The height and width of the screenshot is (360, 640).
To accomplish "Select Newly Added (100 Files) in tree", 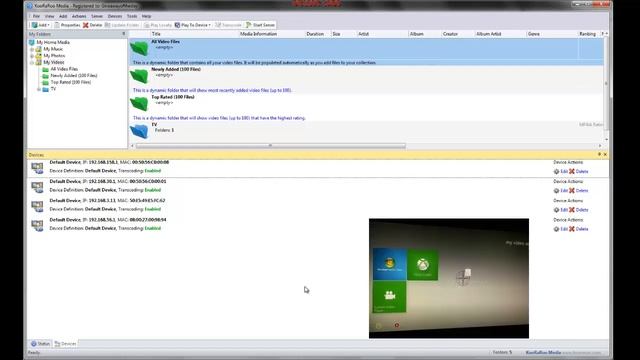I will coord(74,76).
